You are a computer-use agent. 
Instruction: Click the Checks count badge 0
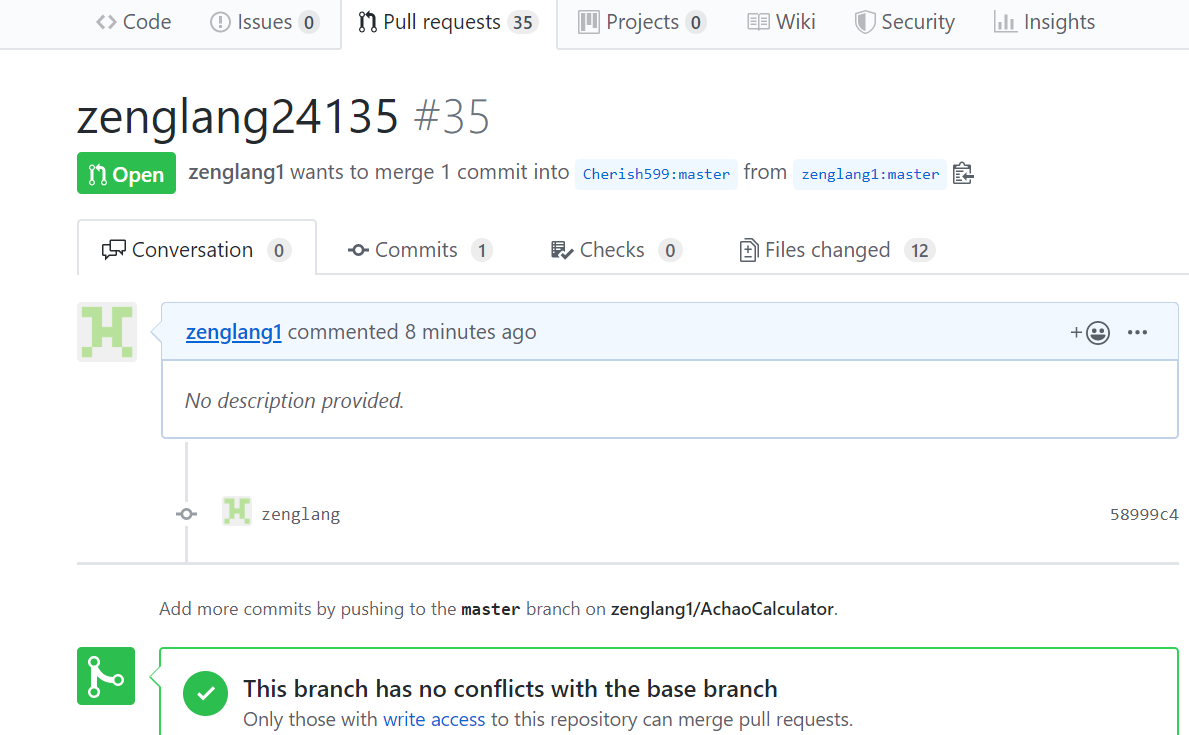point(670,250)
